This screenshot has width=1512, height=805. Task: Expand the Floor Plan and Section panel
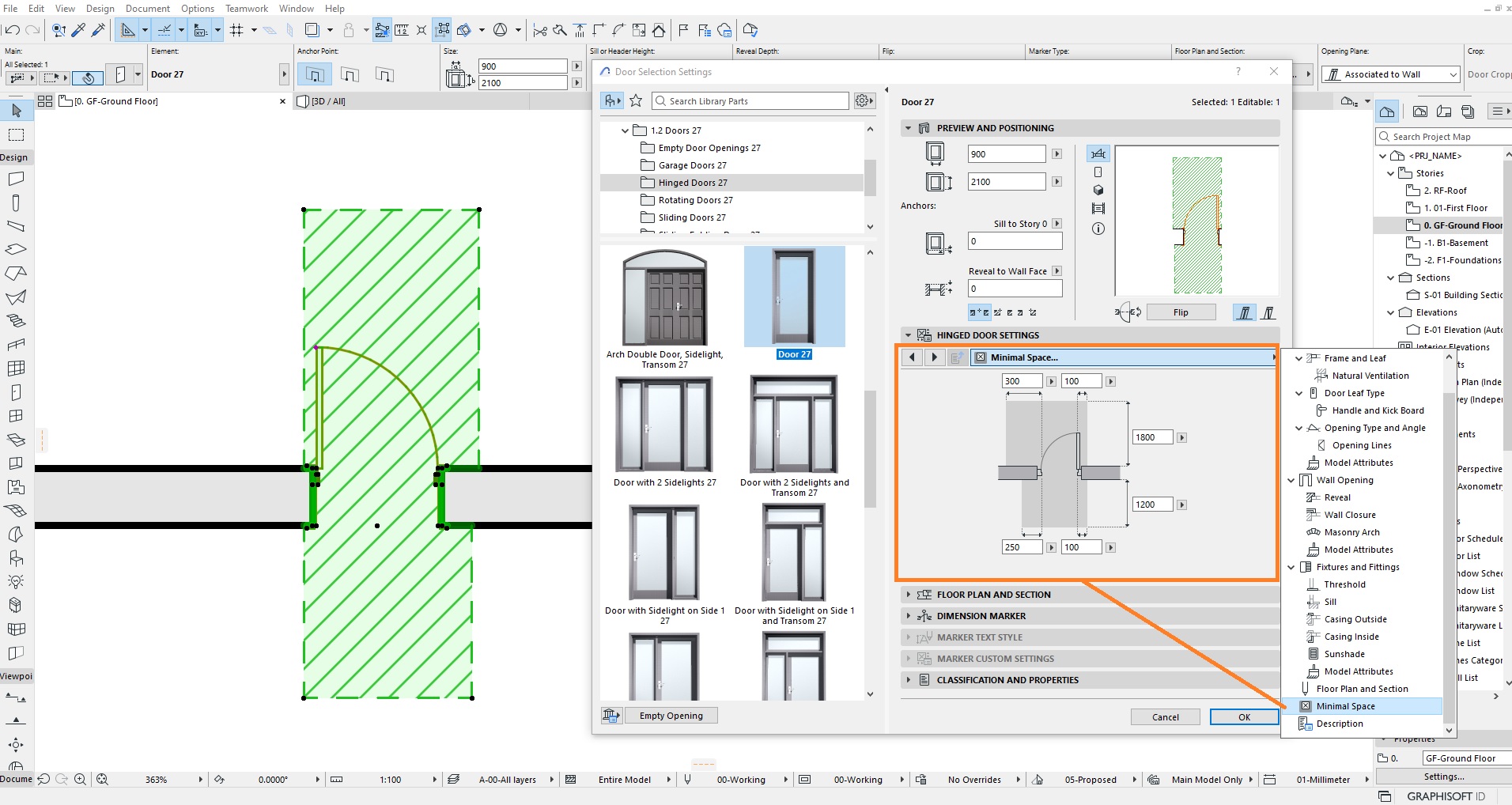(908, 595)
